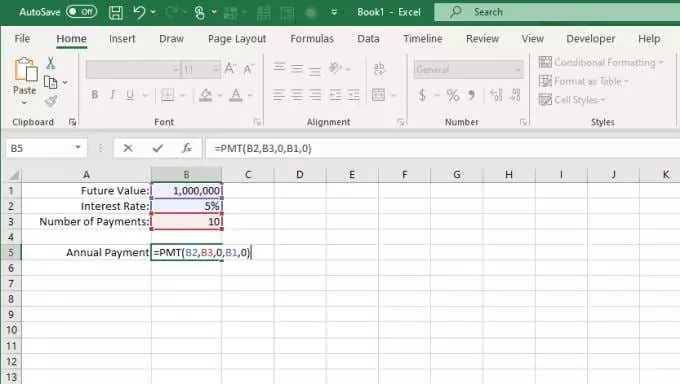Click the Align Right icon
The height and width of the screenshot is (384, 680).
(315, 95)
